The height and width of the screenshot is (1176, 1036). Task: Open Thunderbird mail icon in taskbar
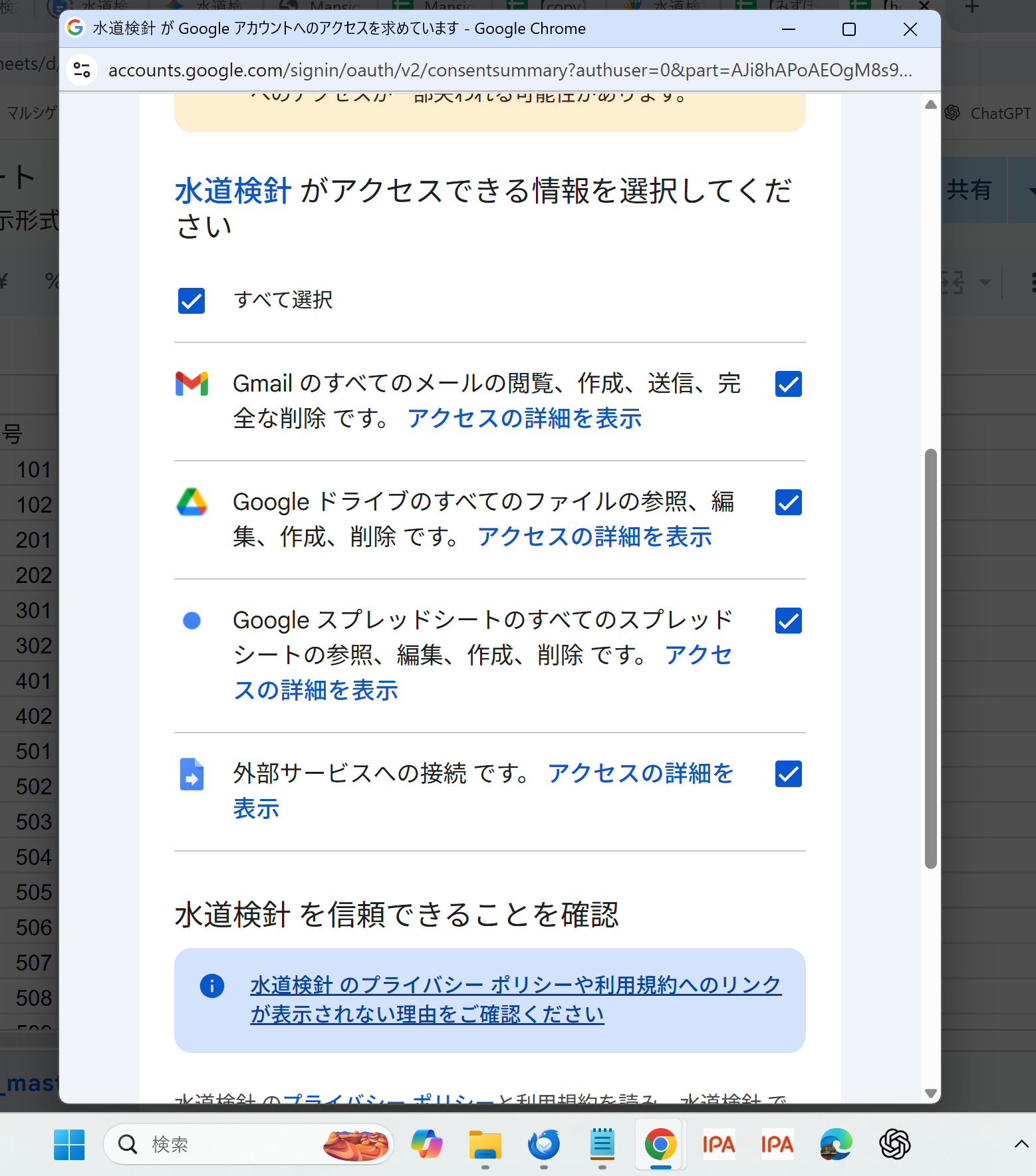tap(544, 1145)
